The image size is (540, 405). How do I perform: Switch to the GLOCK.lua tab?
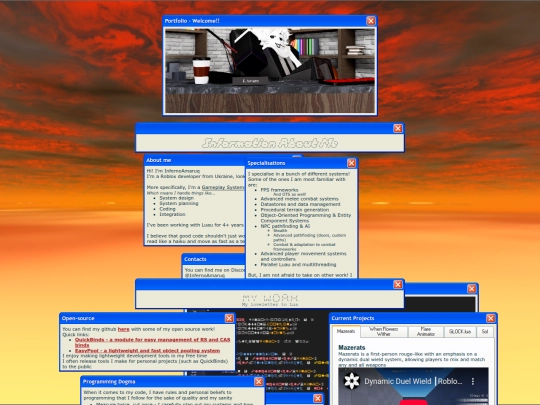(460, 332)
